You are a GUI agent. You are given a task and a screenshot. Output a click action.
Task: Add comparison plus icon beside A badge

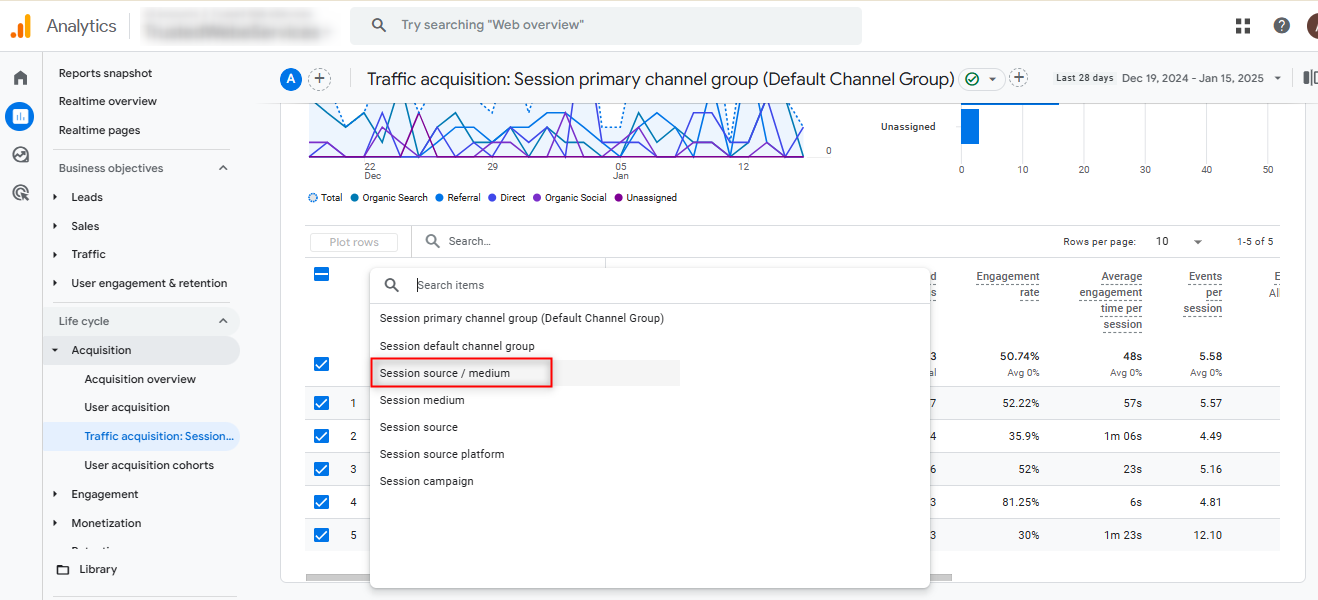tap(319, 79)
